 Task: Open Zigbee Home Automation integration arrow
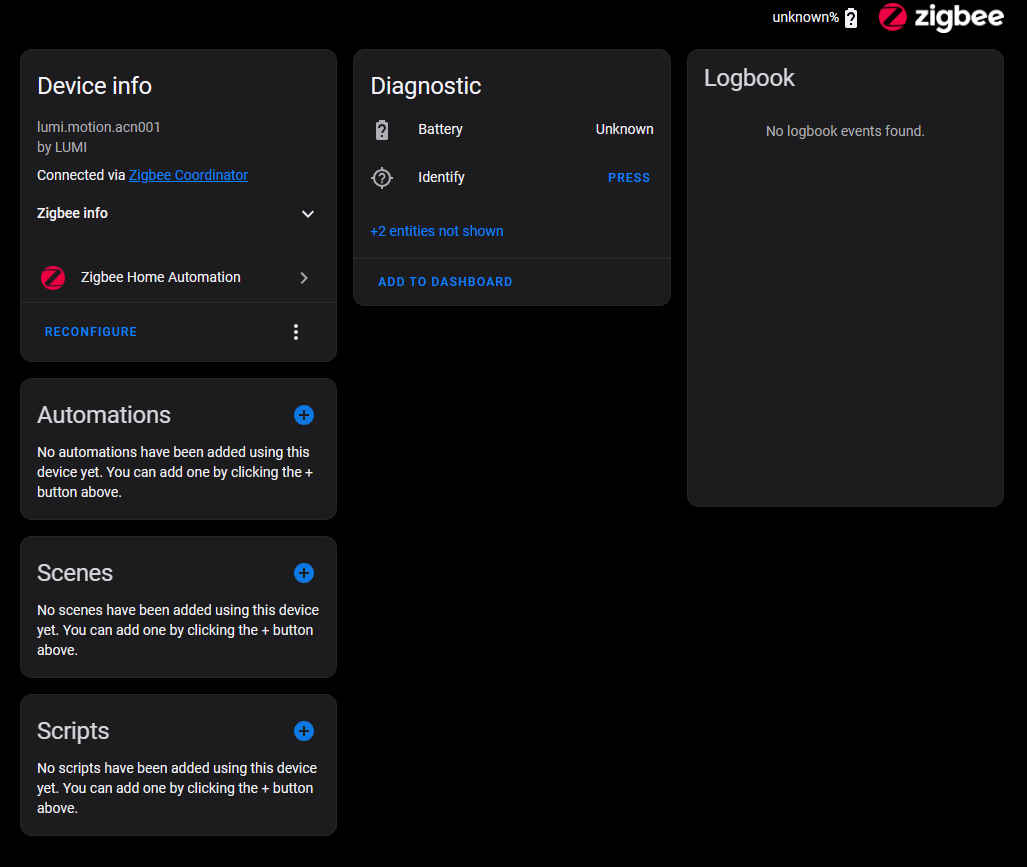tap(304, 278)
